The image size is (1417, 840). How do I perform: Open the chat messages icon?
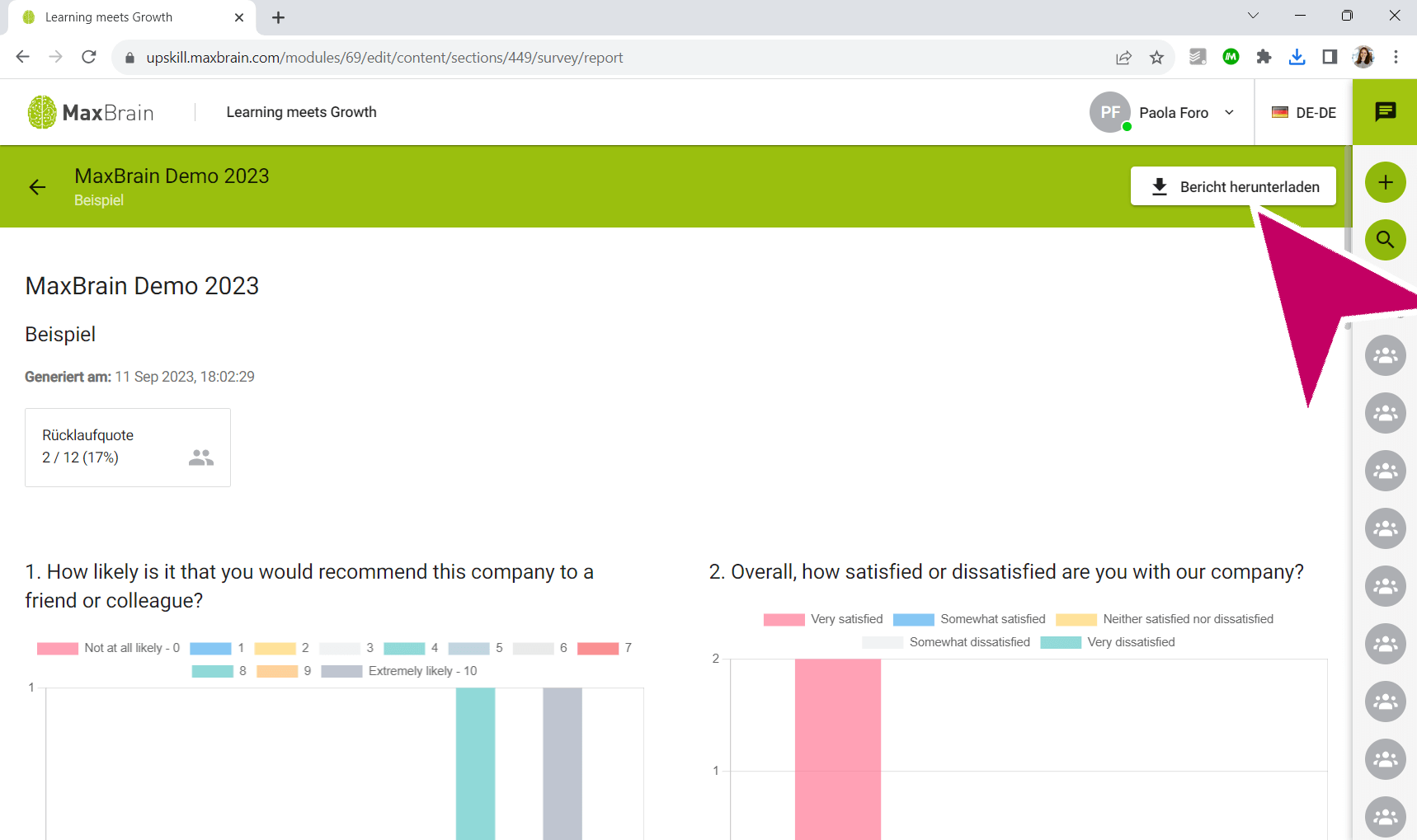(1385, 112)
